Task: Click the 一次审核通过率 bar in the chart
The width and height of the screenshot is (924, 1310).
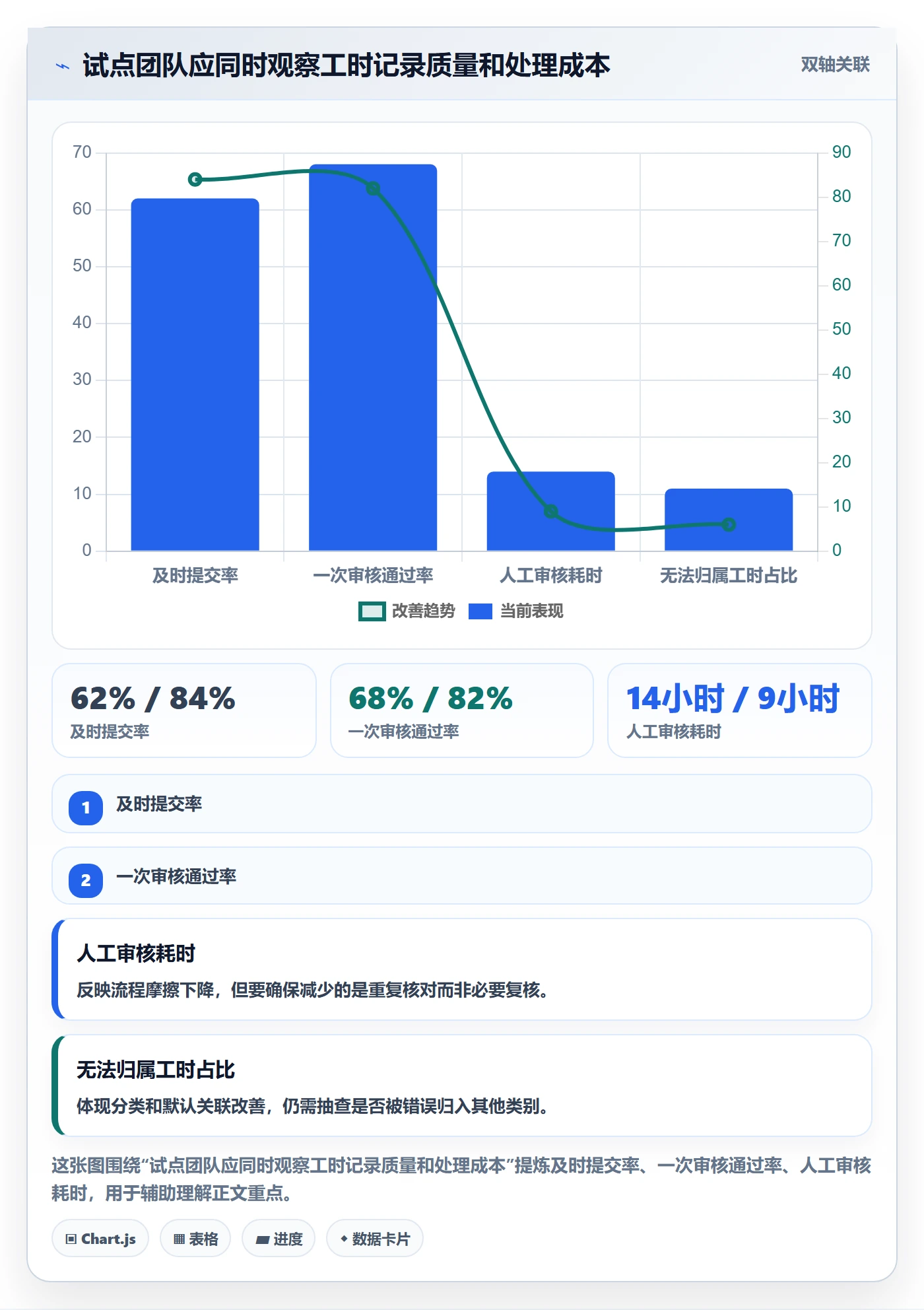Action: coord(373,357)
